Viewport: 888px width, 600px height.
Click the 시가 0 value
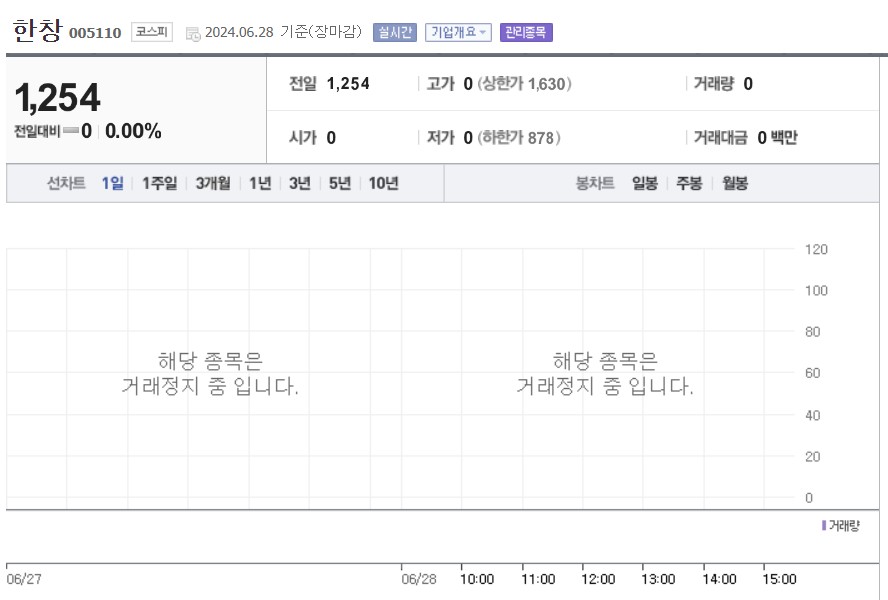[x=331, y=138]
